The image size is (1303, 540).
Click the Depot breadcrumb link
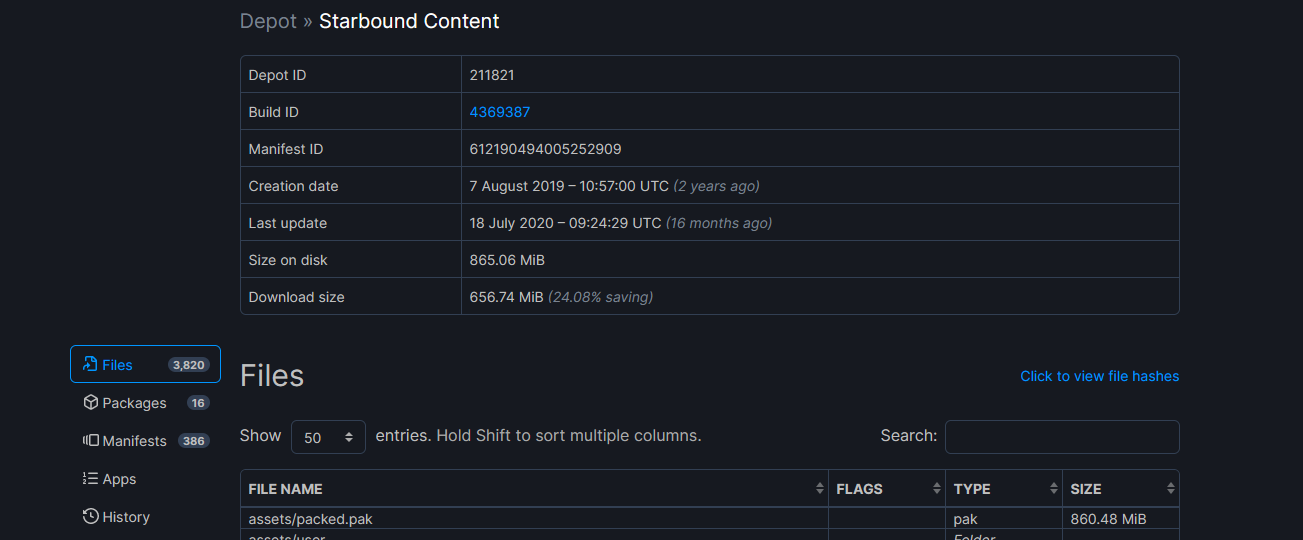click(x=268, y=21)
